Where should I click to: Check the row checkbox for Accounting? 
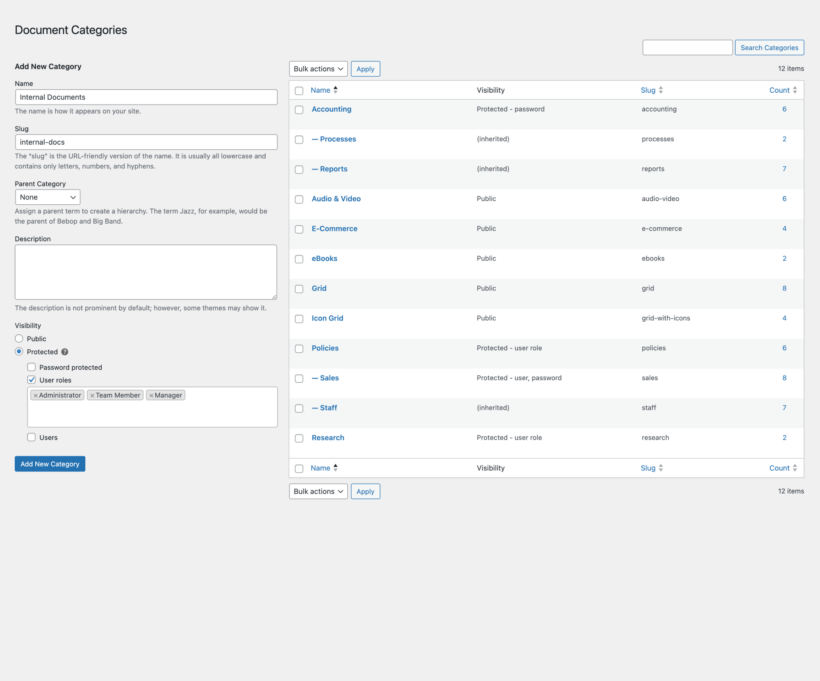pos(298,109)
